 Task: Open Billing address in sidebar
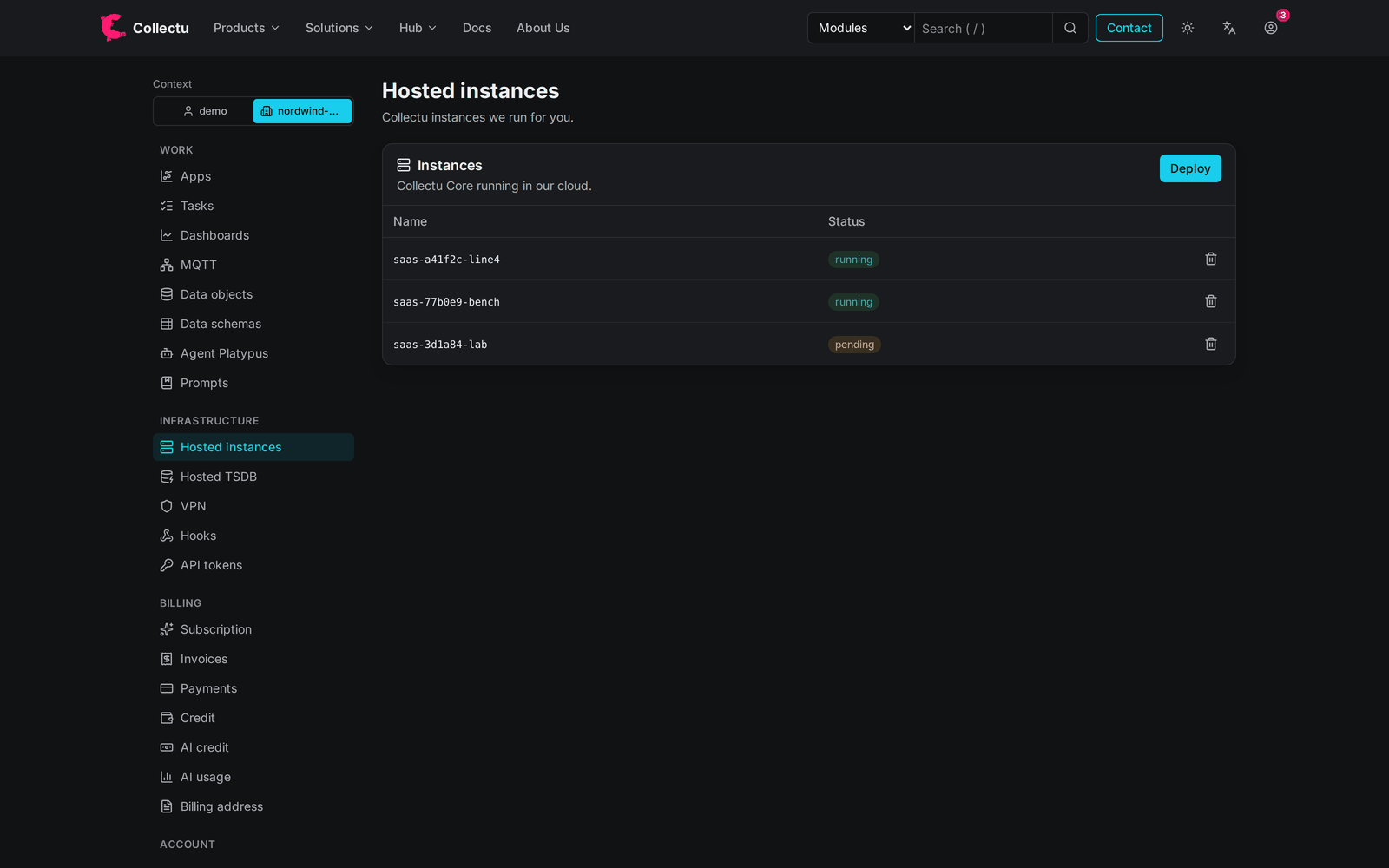(253, 806)
